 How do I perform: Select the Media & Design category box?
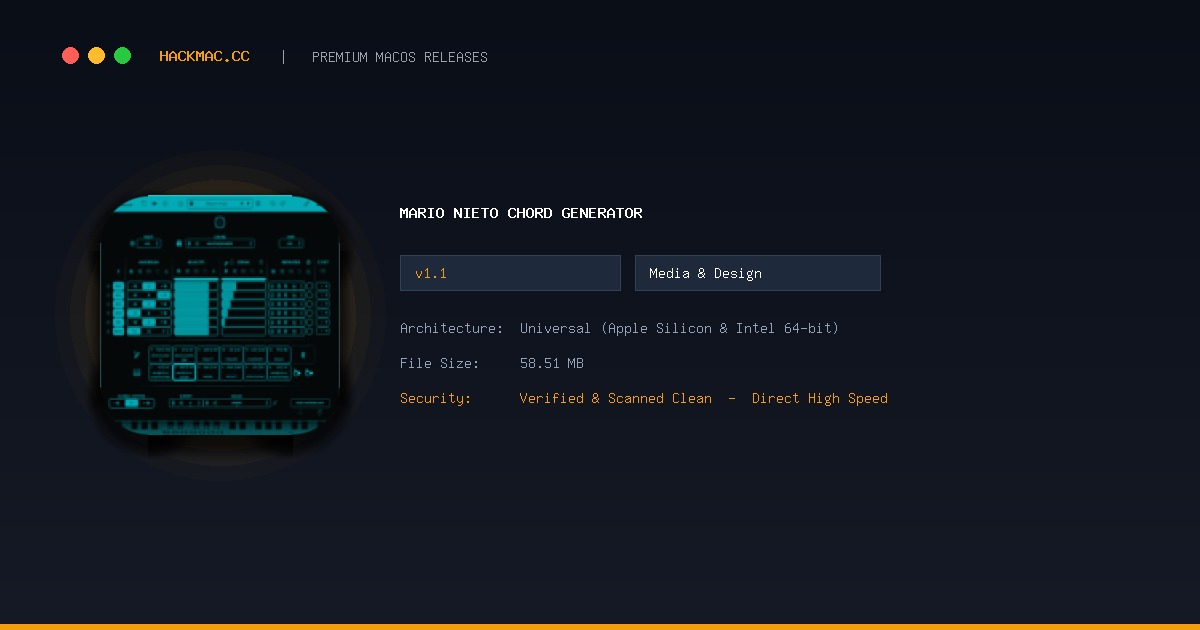pos(758,273)
